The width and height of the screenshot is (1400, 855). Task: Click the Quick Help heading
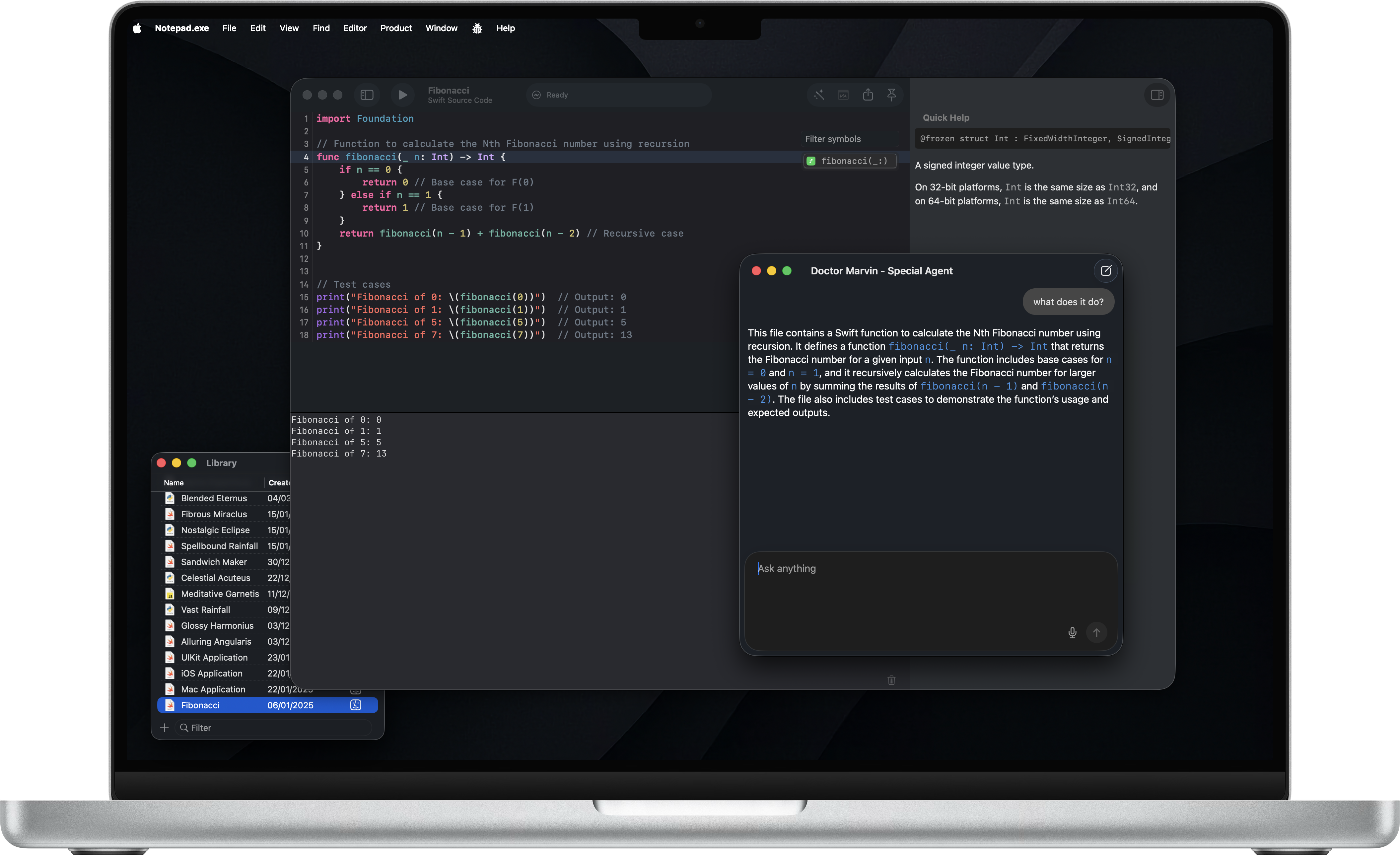click(946, 117)
